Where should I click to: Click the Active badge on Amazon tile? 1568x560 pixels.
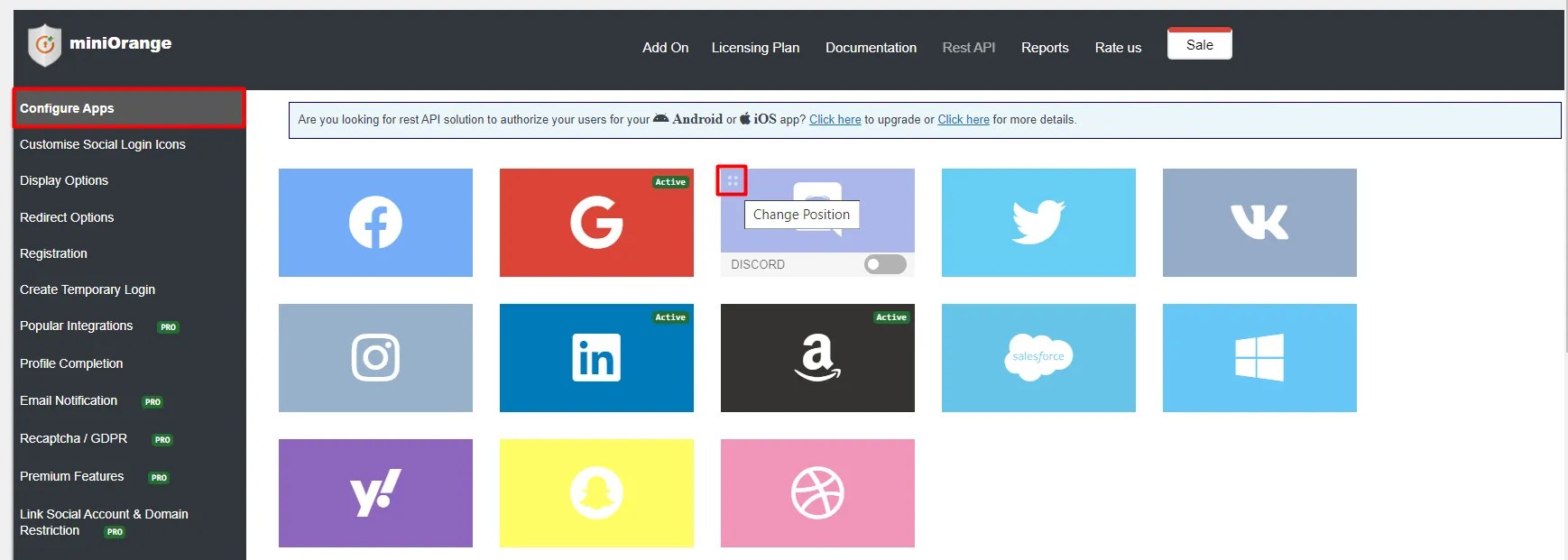[891, 317]
